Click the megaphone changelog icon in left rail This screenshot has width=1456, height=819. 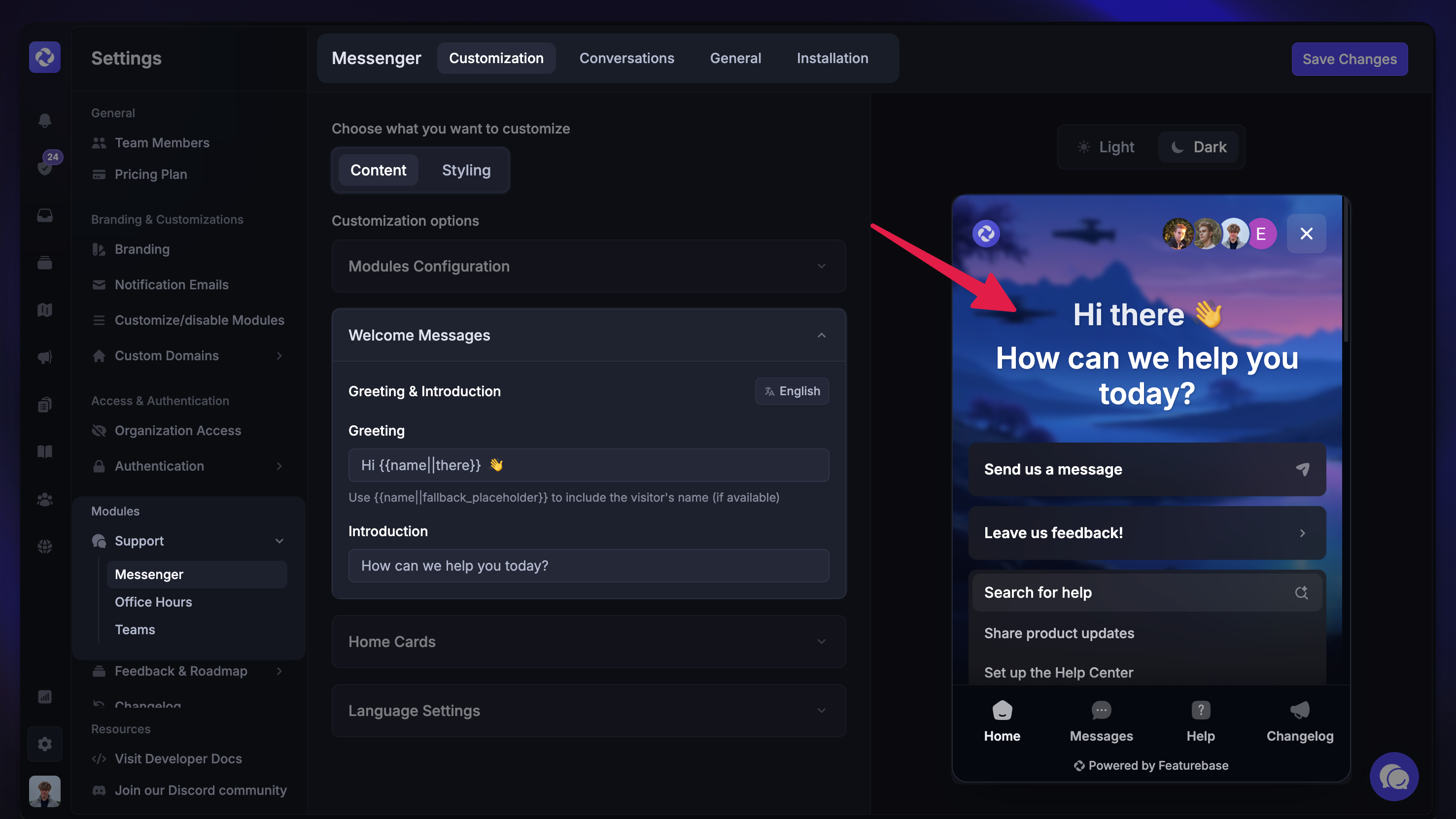45,357
